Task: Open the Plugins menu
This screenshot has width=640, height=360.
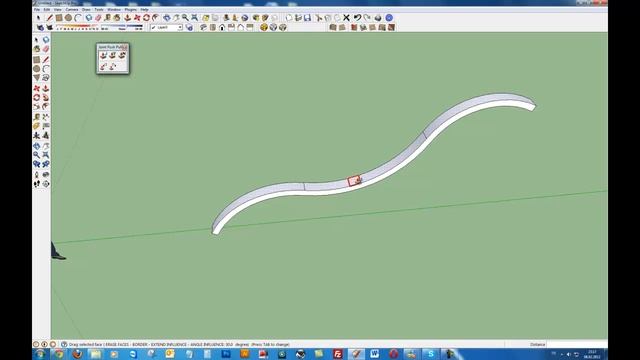Action: click(131, 9)
